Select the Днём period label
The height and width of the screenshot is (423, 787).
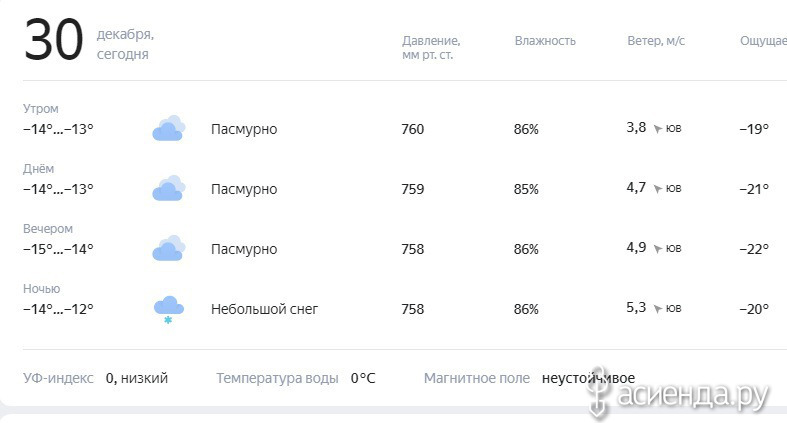point(38,169)
